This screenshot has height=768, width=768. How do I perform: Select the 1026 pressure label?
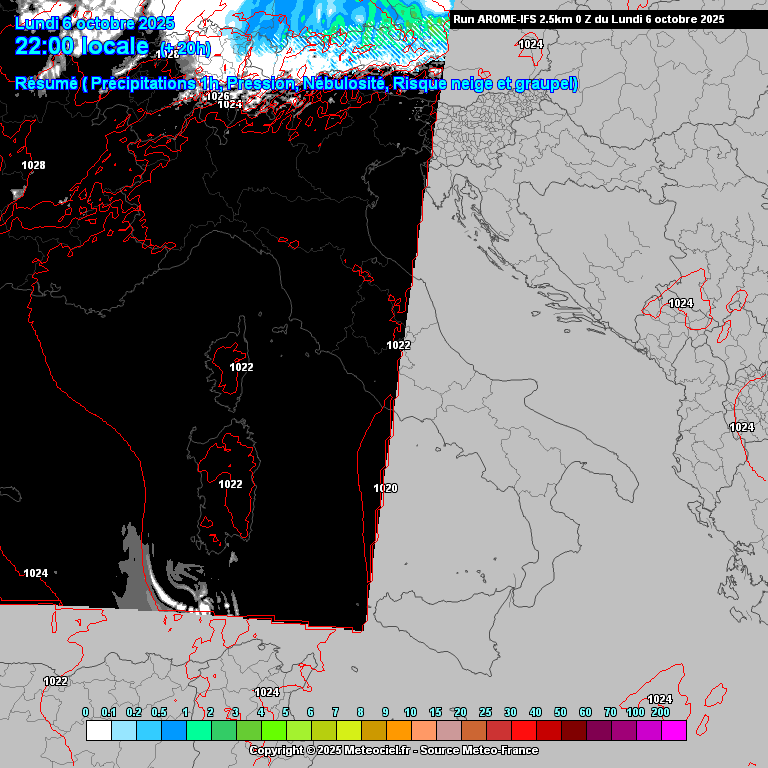click(217, 96)
